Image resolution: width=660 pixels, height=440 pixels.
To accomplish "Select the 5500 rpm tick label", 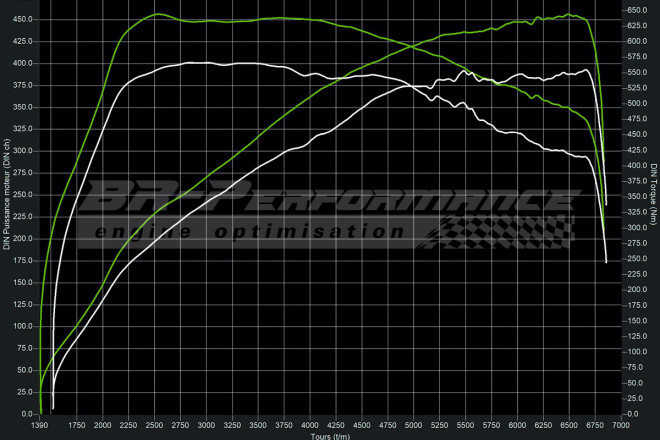I will [465, 425].
